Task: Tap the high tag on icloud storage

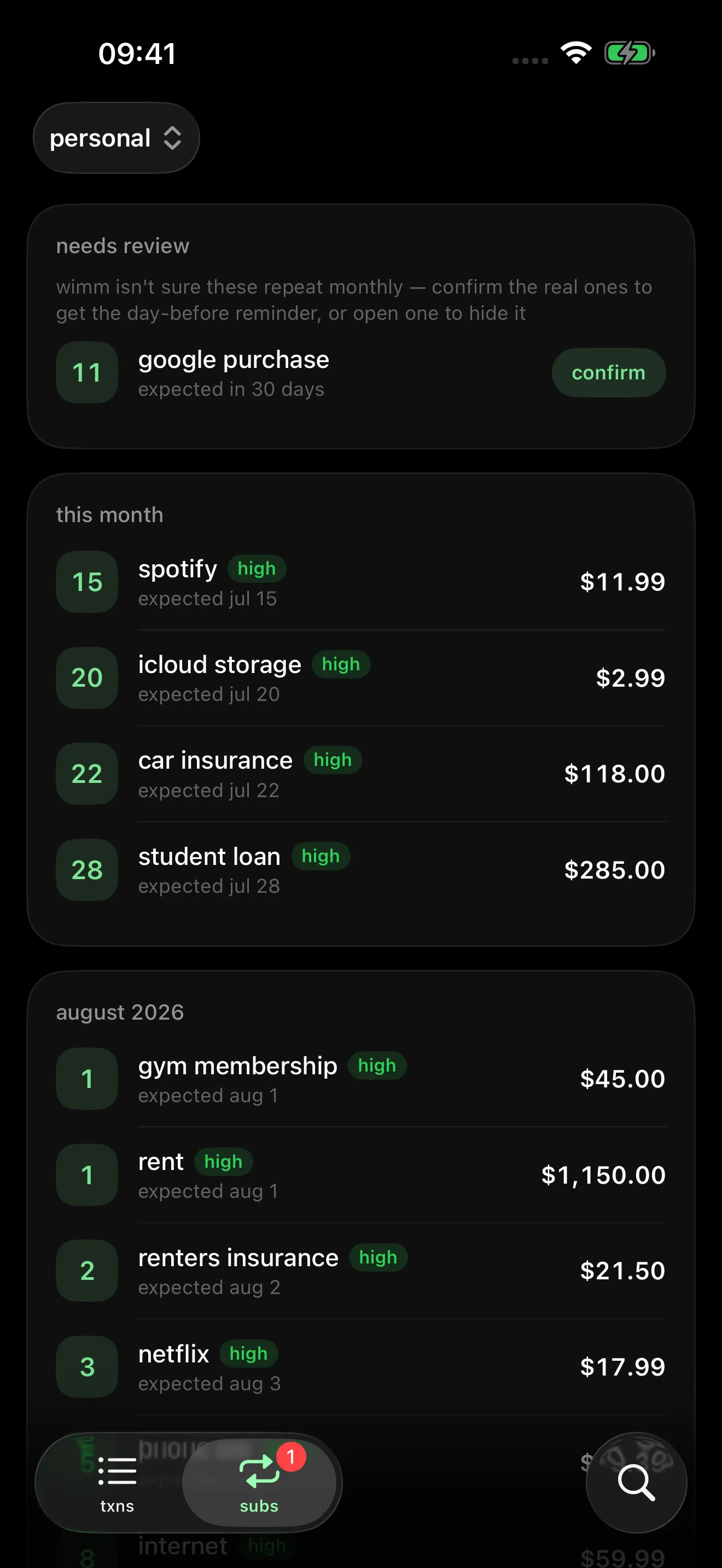Action: click(x=341, y=664)
